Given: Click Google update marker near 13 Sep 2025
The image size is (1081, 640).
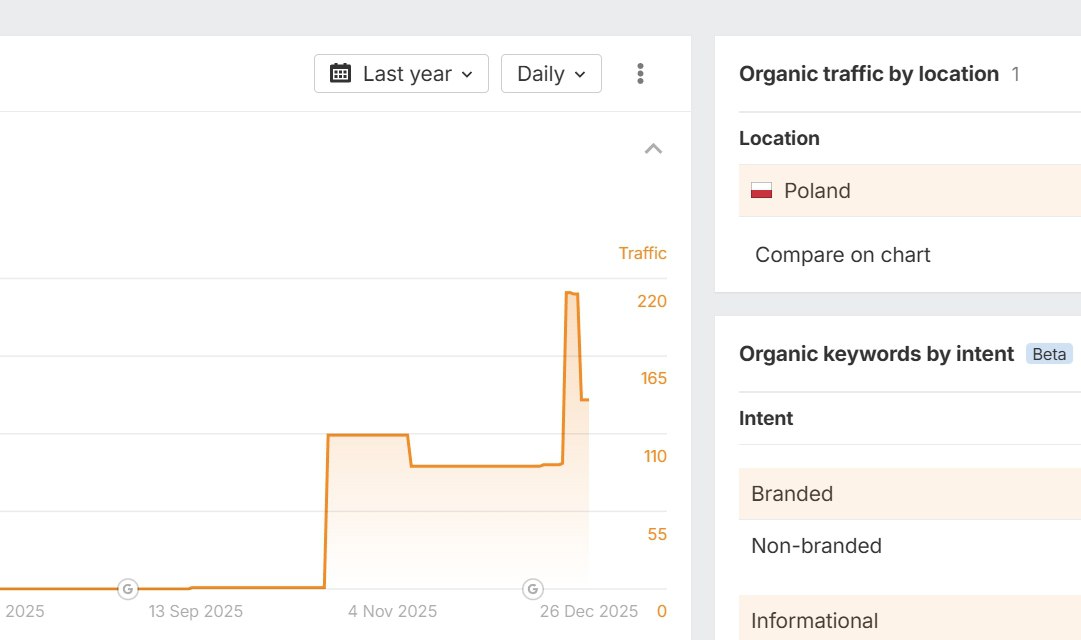Looking at the screenshot, I should coord(128,588).
